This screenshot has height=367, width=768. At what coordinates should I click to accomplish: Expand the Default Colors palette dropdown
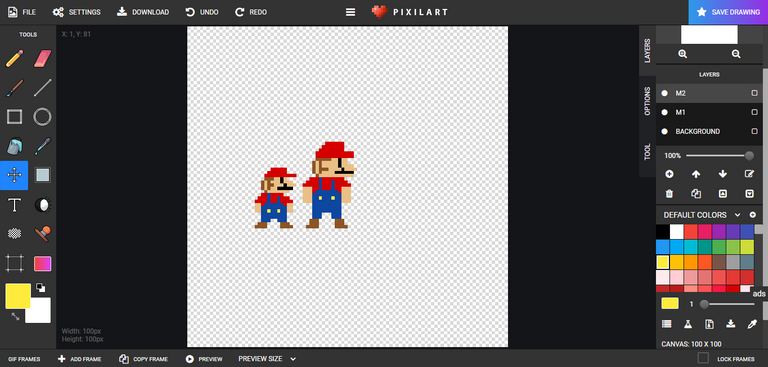[737, 215]
